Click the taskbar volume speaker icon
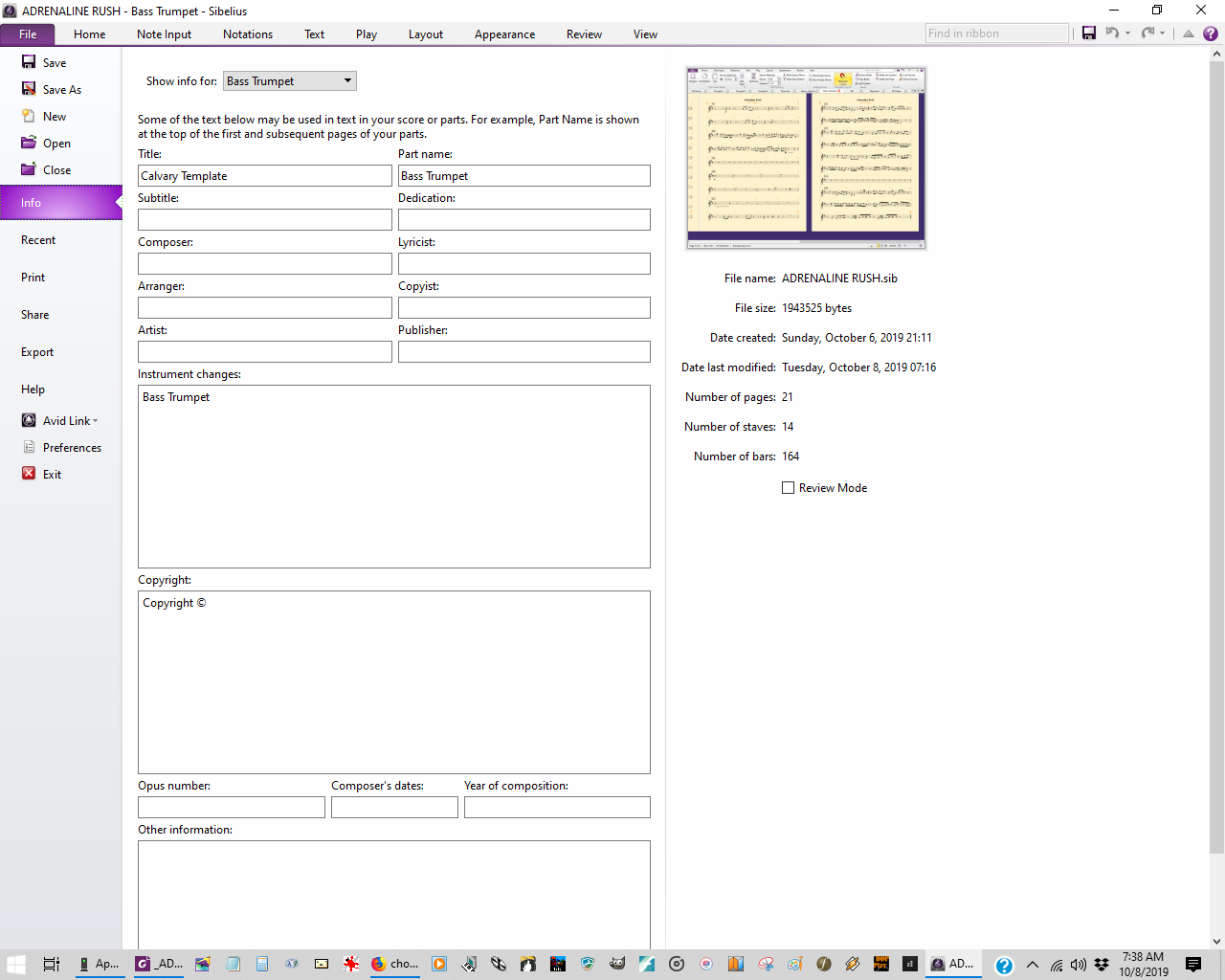This screenshot has width=1225, height=980. 1079,965
